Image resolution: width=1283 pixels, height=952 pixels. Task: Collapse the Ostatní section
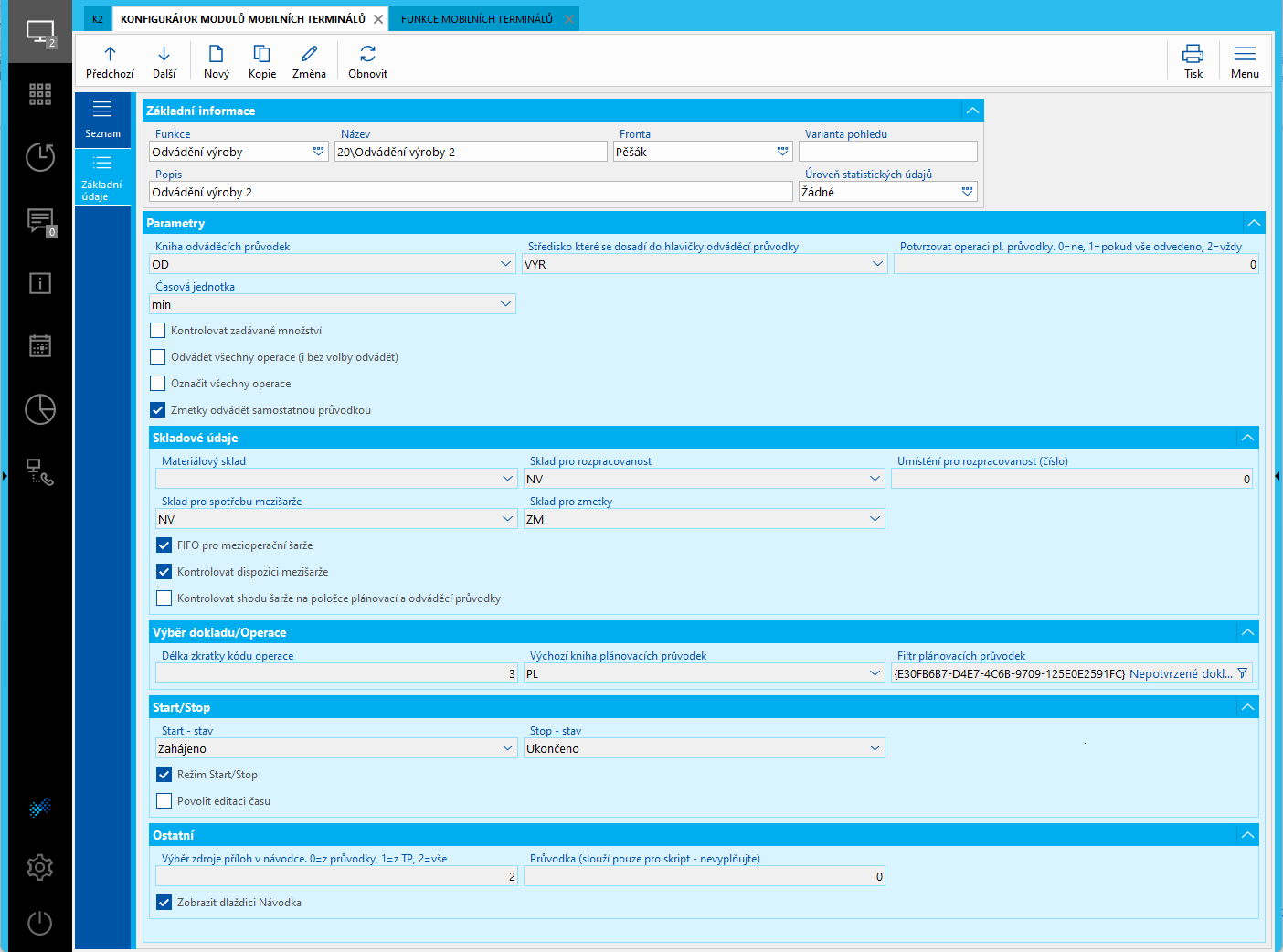pyautogui.click(x=1248, y=835)
